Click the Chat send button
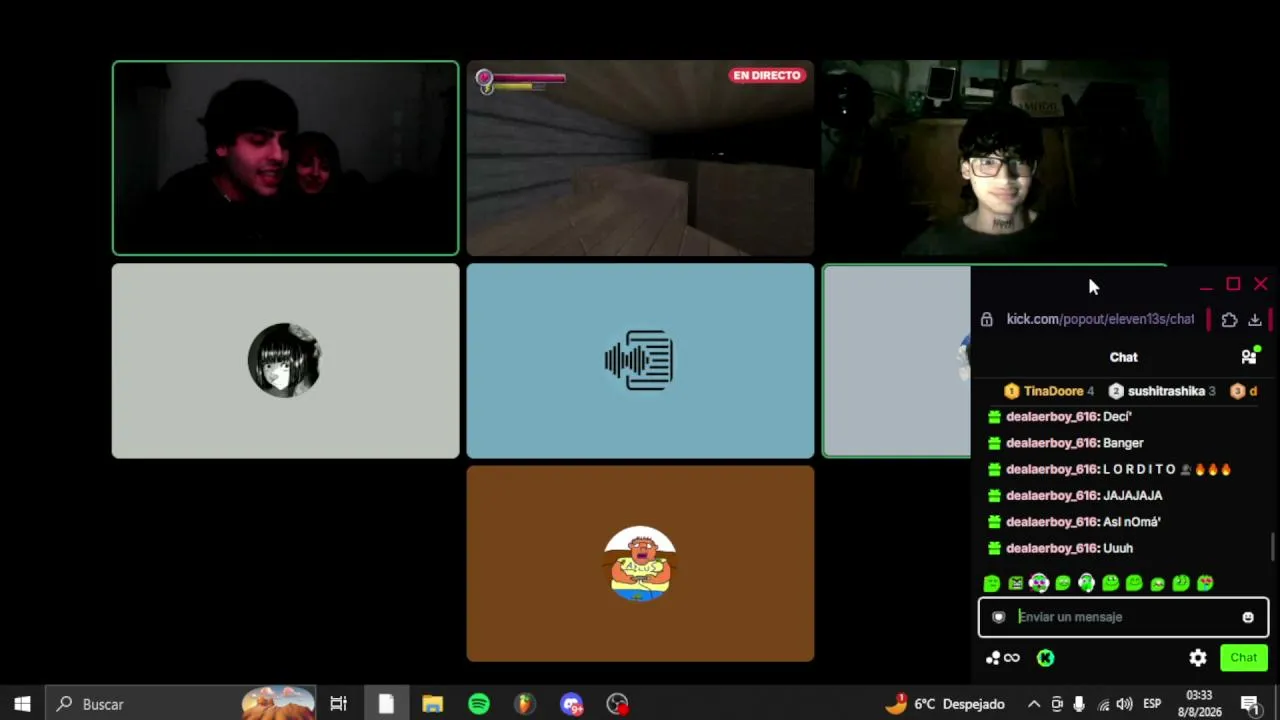Screen dimensions: 1280x720 coord(1244,657)
